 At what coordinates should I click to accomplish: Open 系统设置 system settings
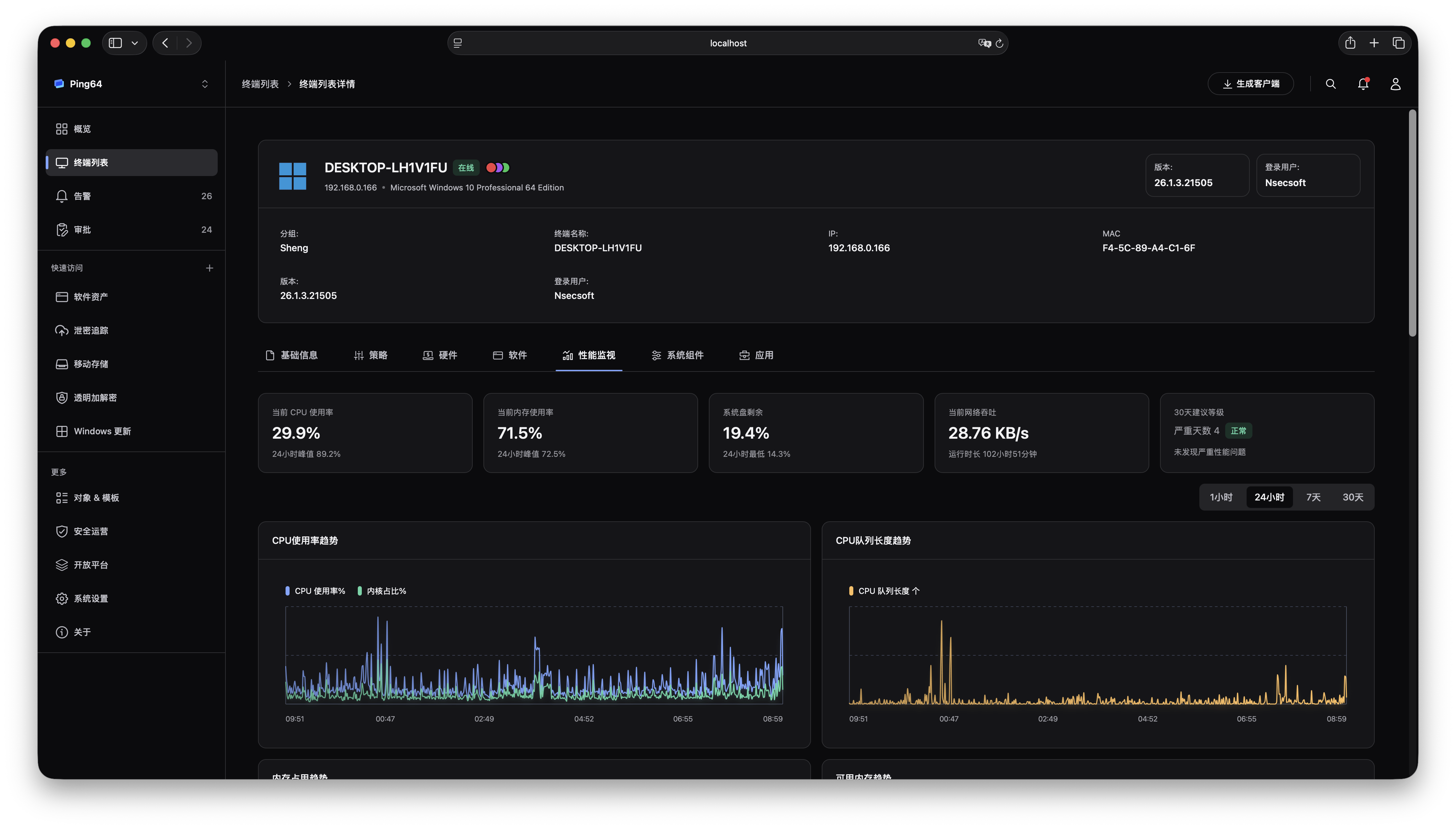coord(131,599)
